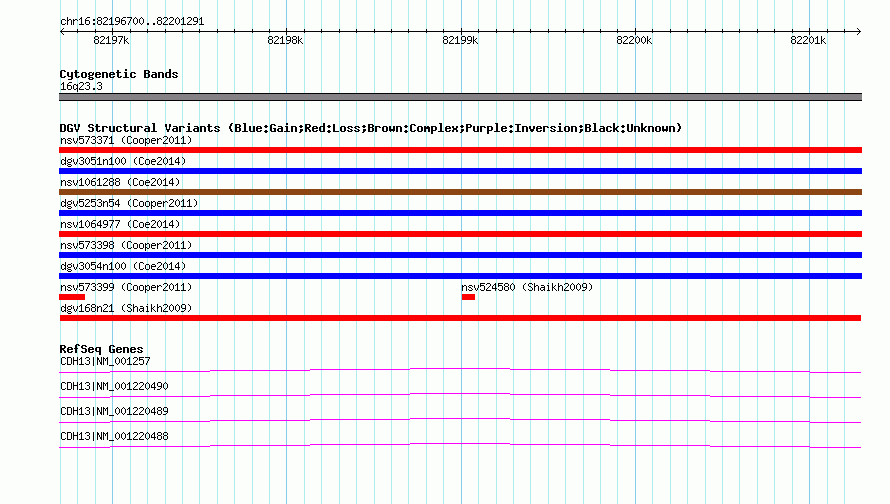Screen dimensions: 890x504
Task: Click the blue dgv5253n54 variant bar
Action: [460, 213]
